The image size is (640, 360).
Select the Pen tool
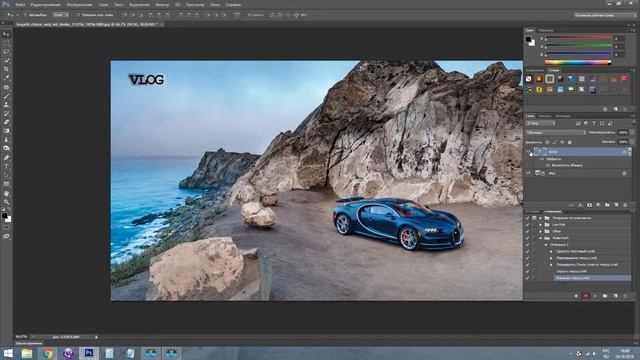coord(6,158)
